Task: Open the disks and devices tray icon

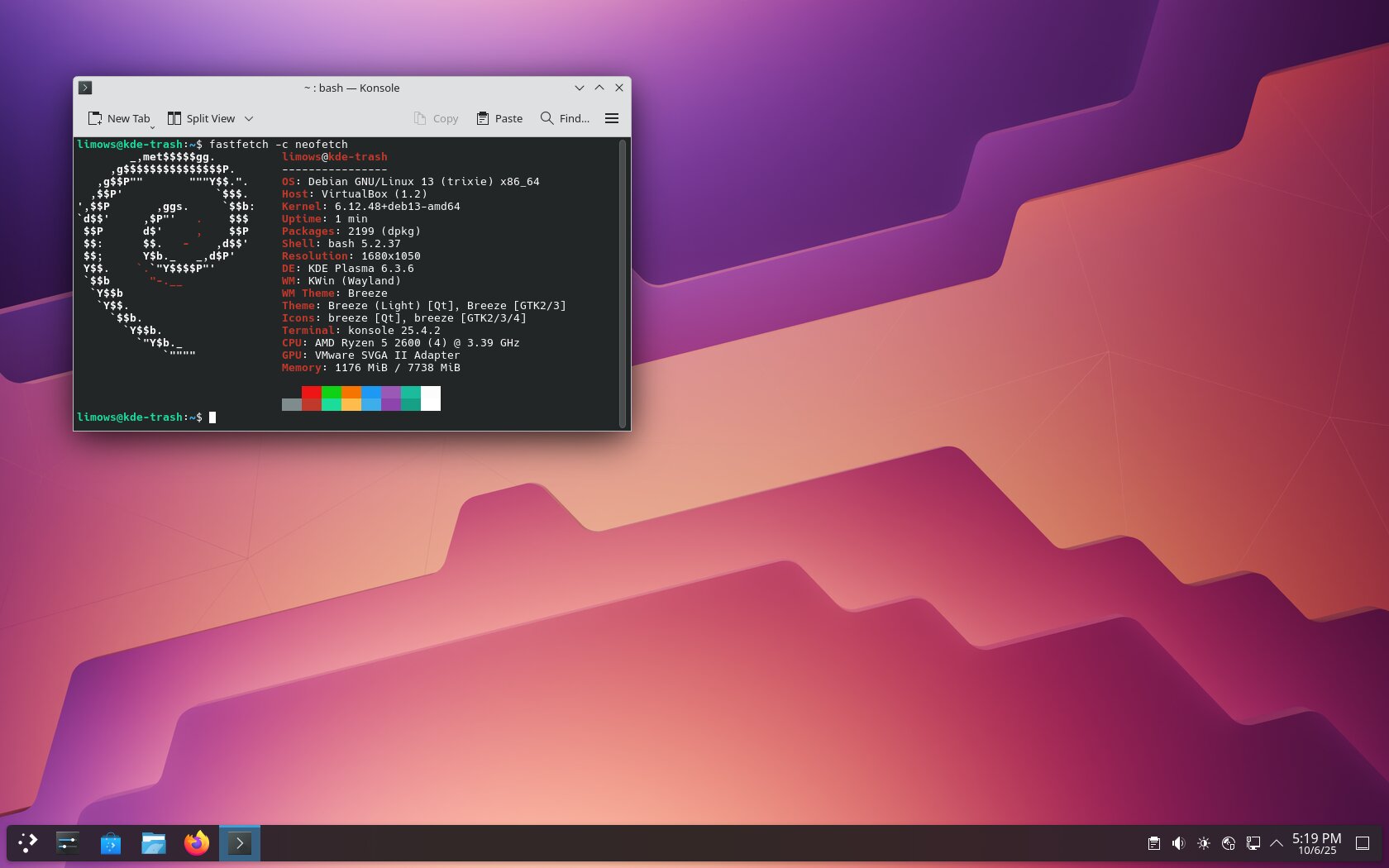Action: coord(1253,843)
